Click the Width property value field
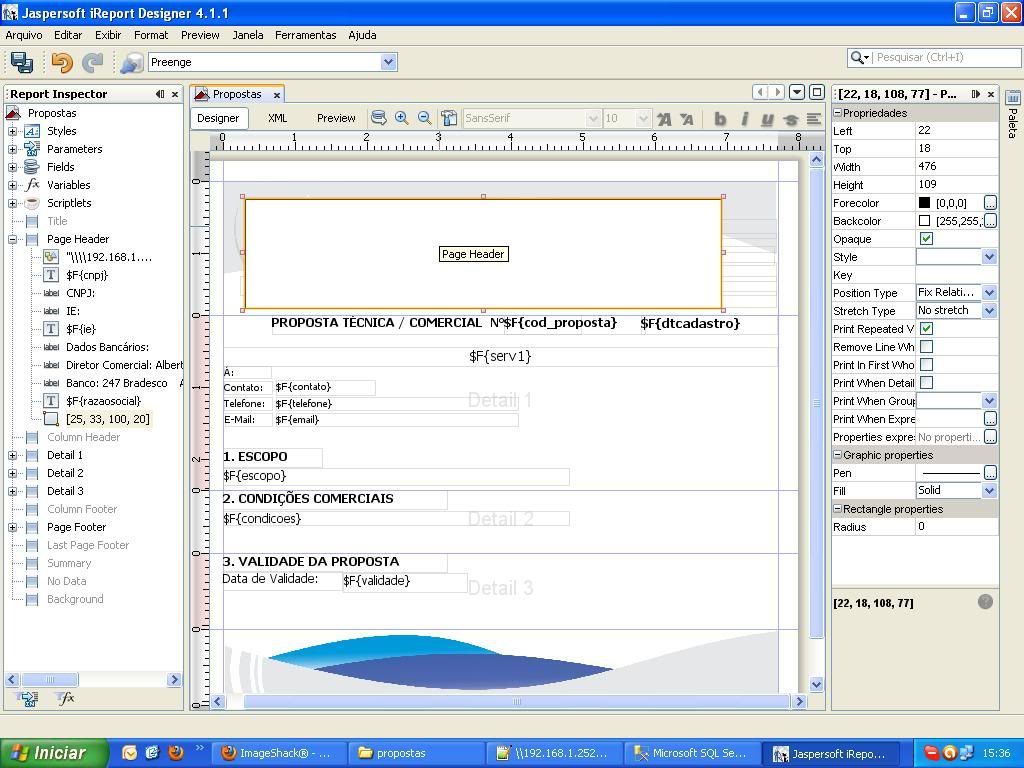Viewport: 1024px width, 768px height. tap(955, 167)
